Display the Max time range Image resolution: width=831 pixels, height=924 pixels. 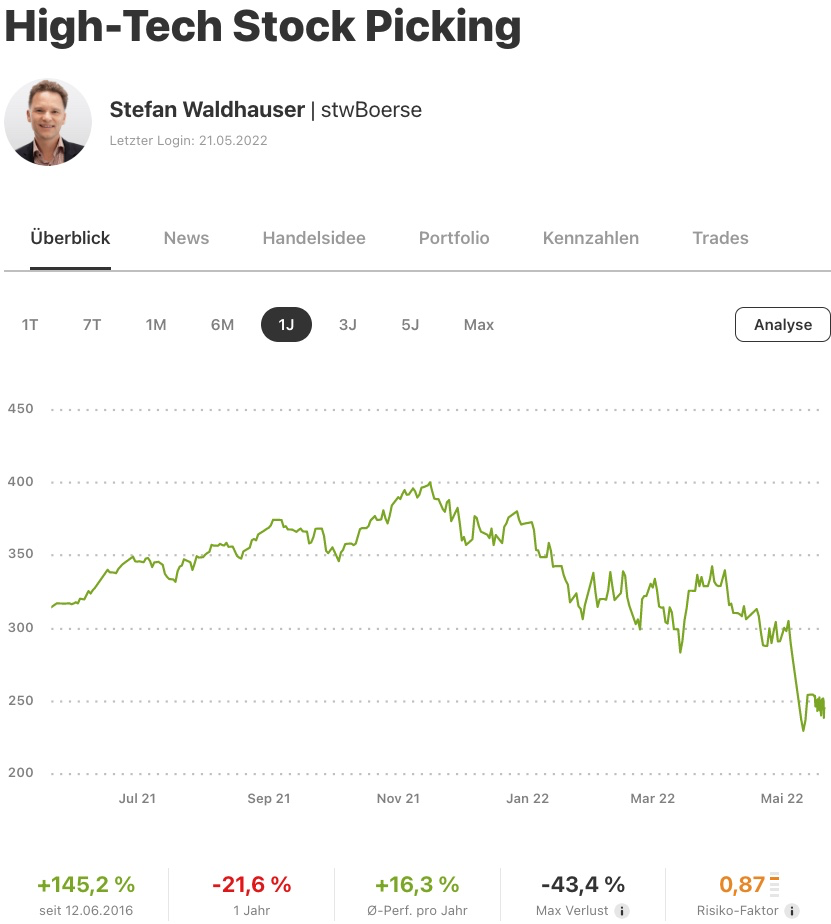(x=479, y=325)
